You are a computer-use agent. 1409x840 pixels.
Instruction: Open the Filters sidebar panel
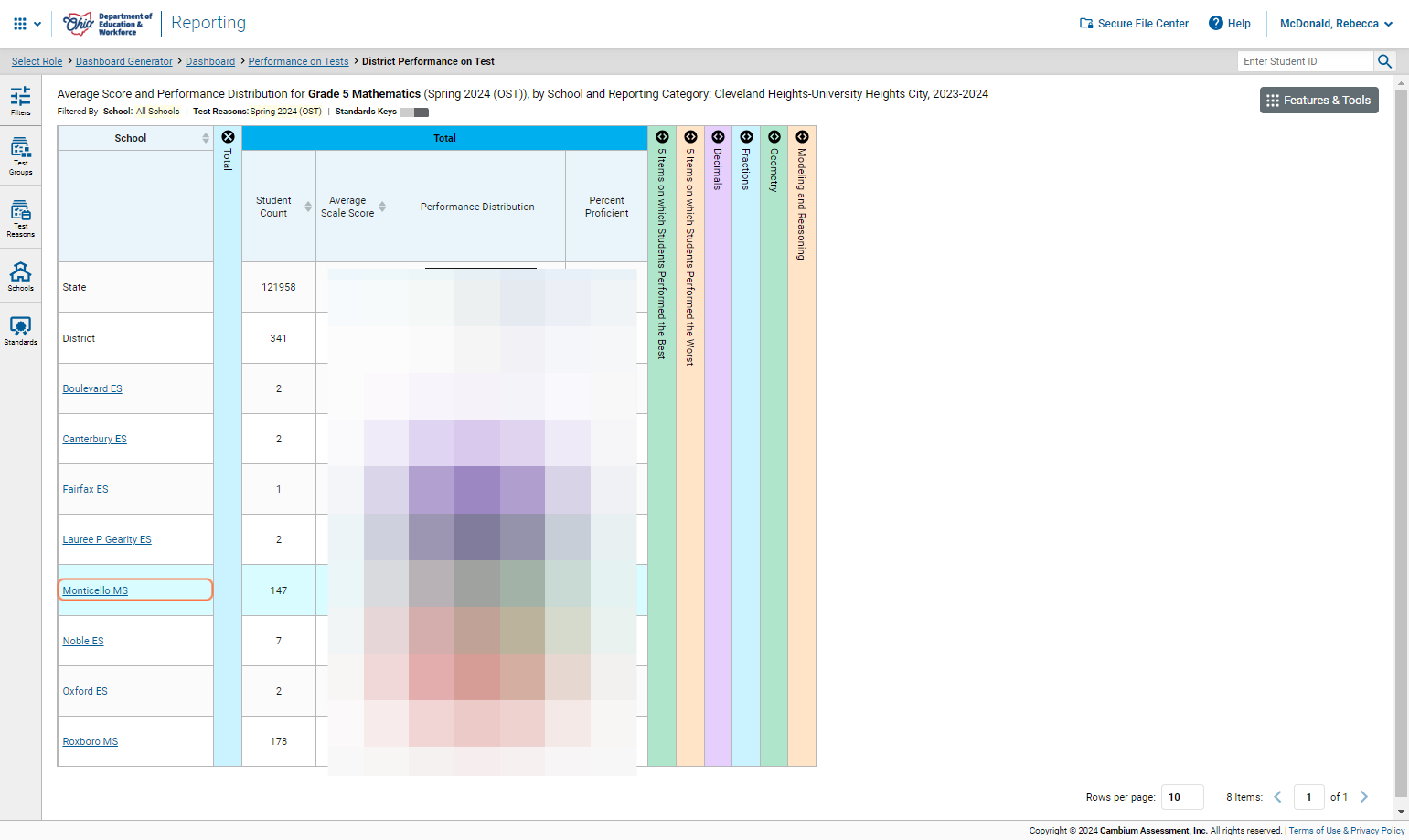coord(20,101)
